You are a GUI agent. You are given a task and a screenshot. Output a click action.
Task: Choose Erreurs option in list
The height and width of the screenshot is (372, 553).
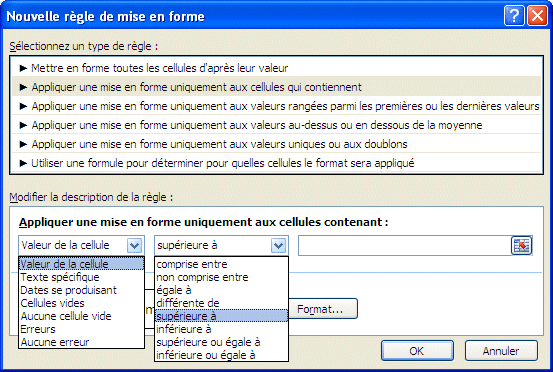pos(81,329)
